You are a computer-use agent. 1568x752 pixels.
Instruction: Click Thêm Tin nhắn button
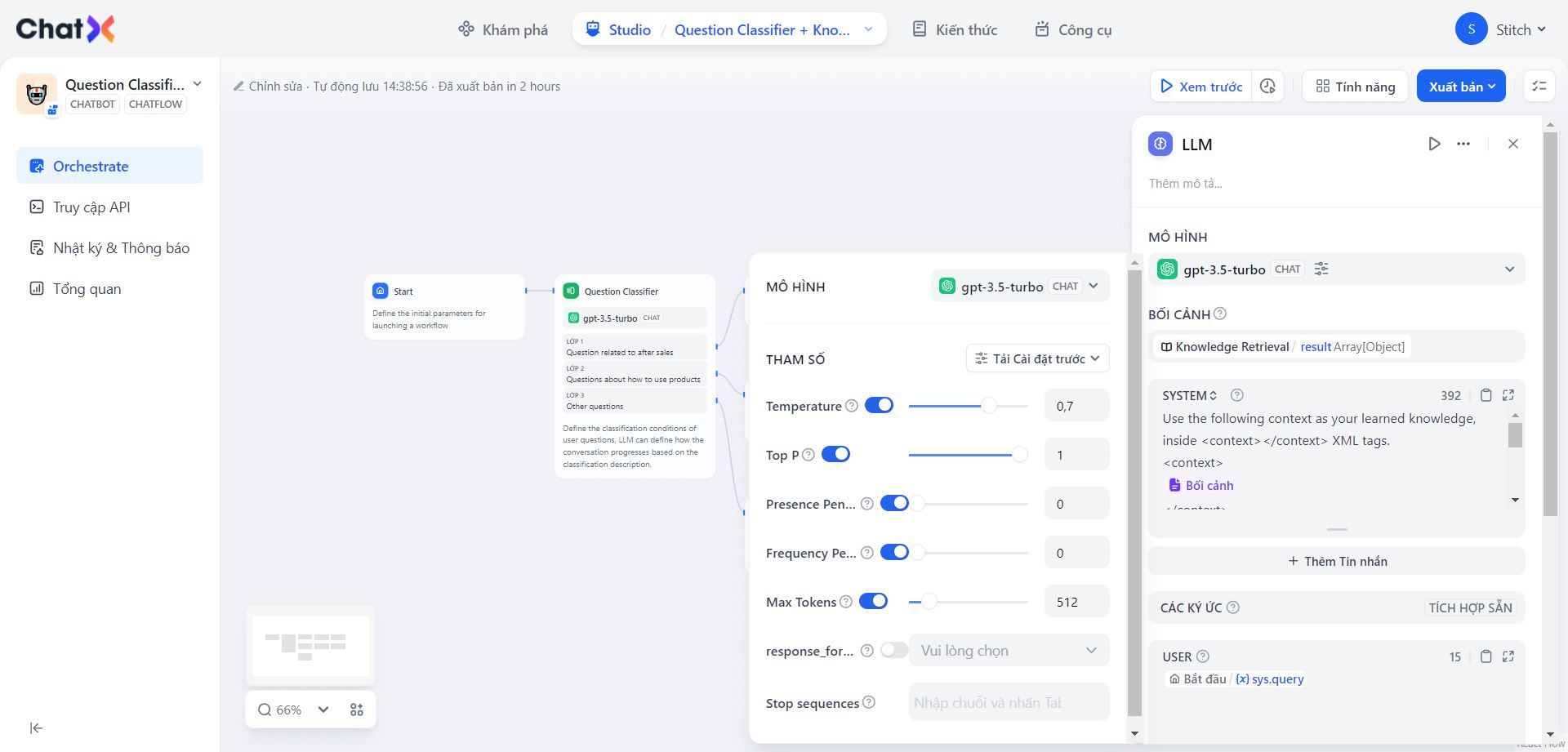click(1337, 561)
